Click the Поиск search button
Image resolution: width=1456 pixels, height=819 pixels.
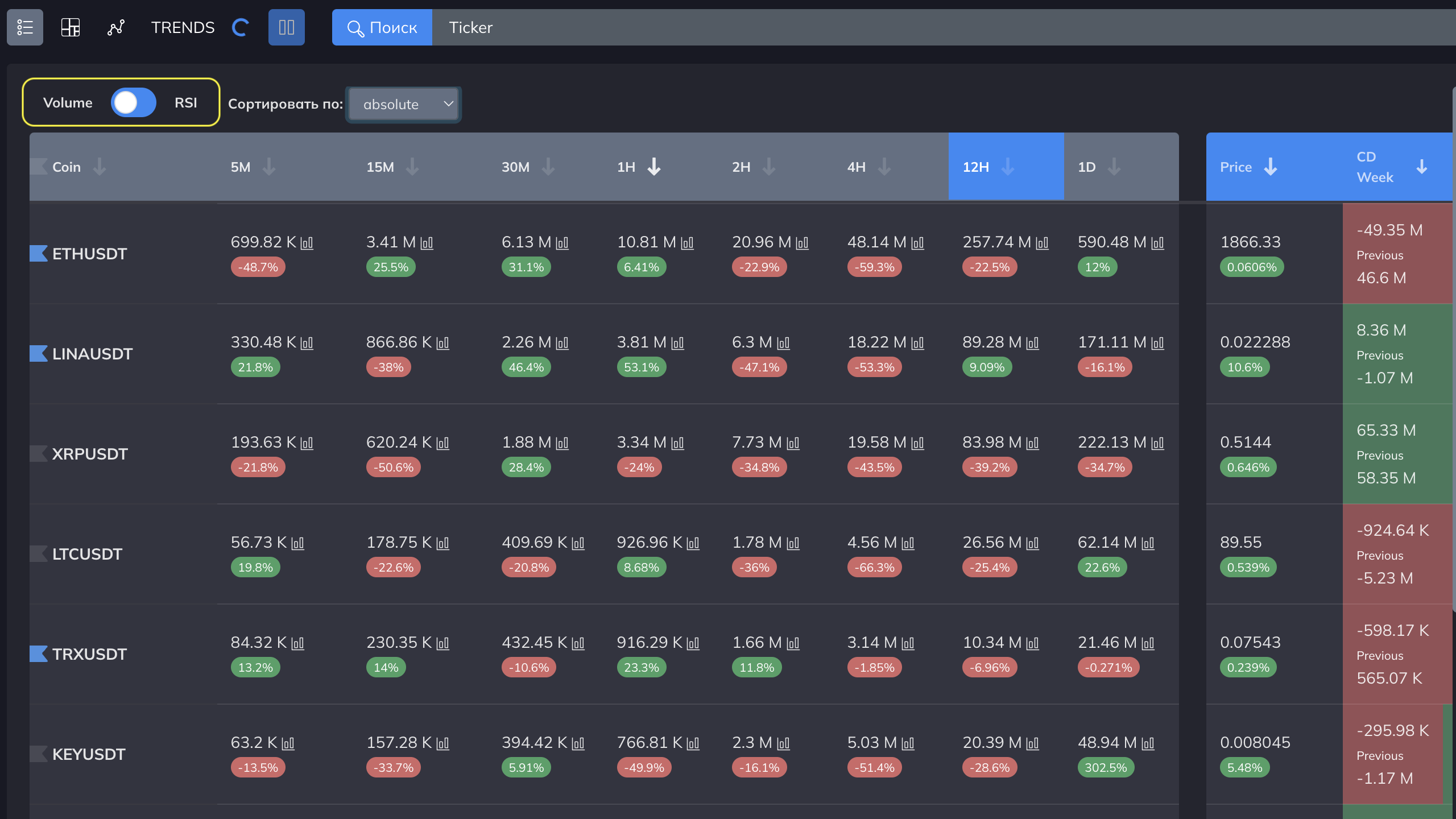point(382,27)
